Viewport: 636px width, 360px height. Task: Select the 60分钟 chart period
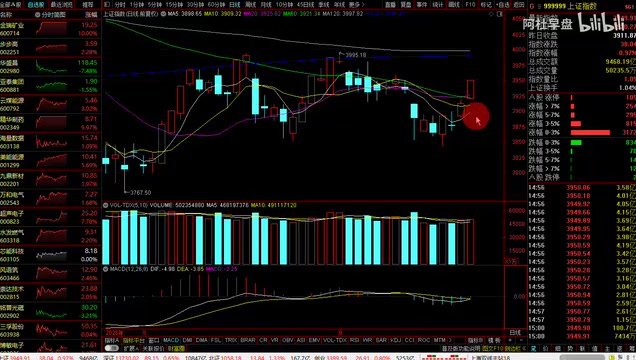pos(216,4)
